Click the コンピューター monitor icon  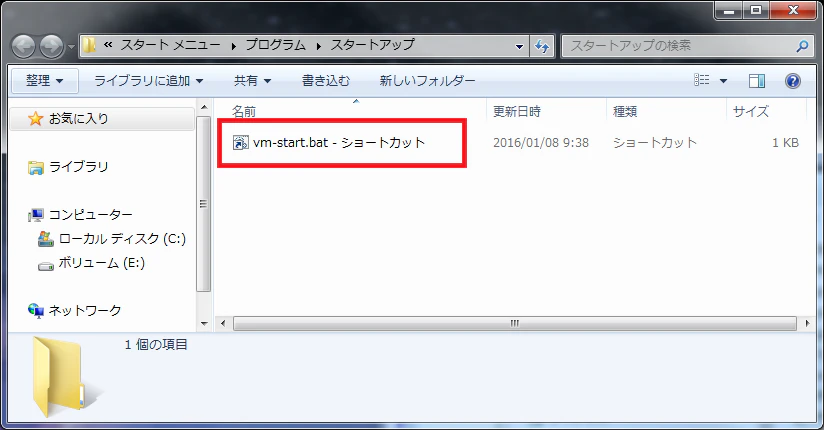(36, 215)
